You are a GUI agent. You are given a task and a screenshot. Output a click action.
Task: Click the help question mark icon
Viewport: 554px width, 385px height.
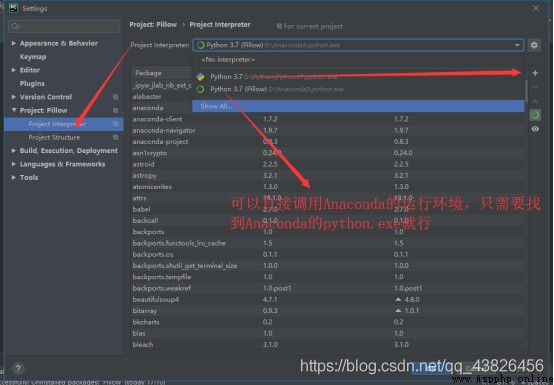point(18,369)
